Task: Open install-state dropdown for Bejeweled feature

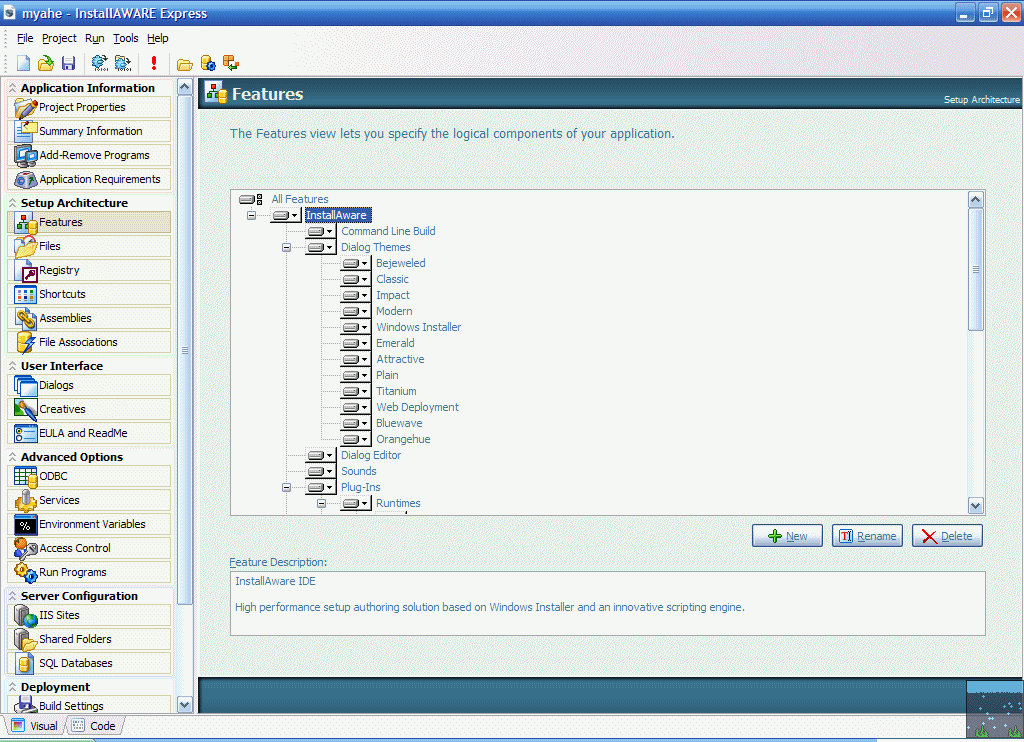Action: coord(365,263)
